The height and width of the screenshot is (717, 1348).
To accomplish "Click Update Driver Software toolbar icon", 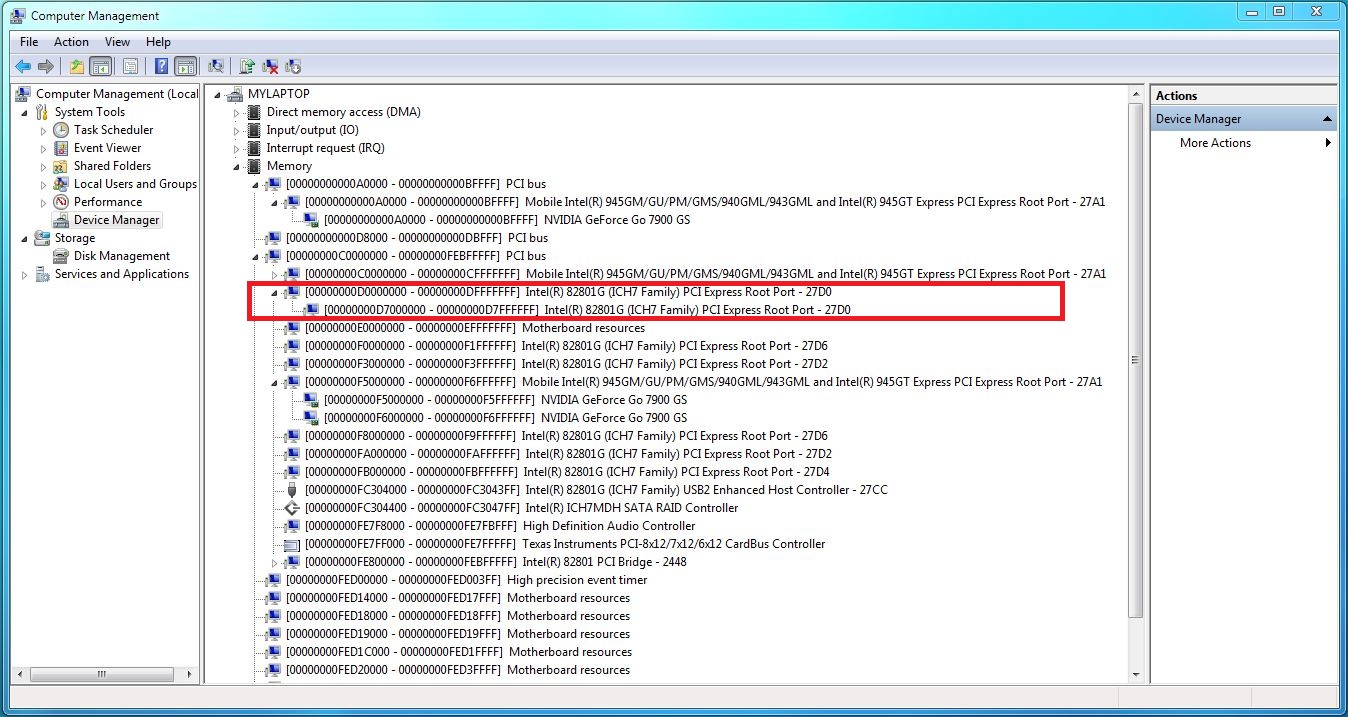I will tap(247, 67).
